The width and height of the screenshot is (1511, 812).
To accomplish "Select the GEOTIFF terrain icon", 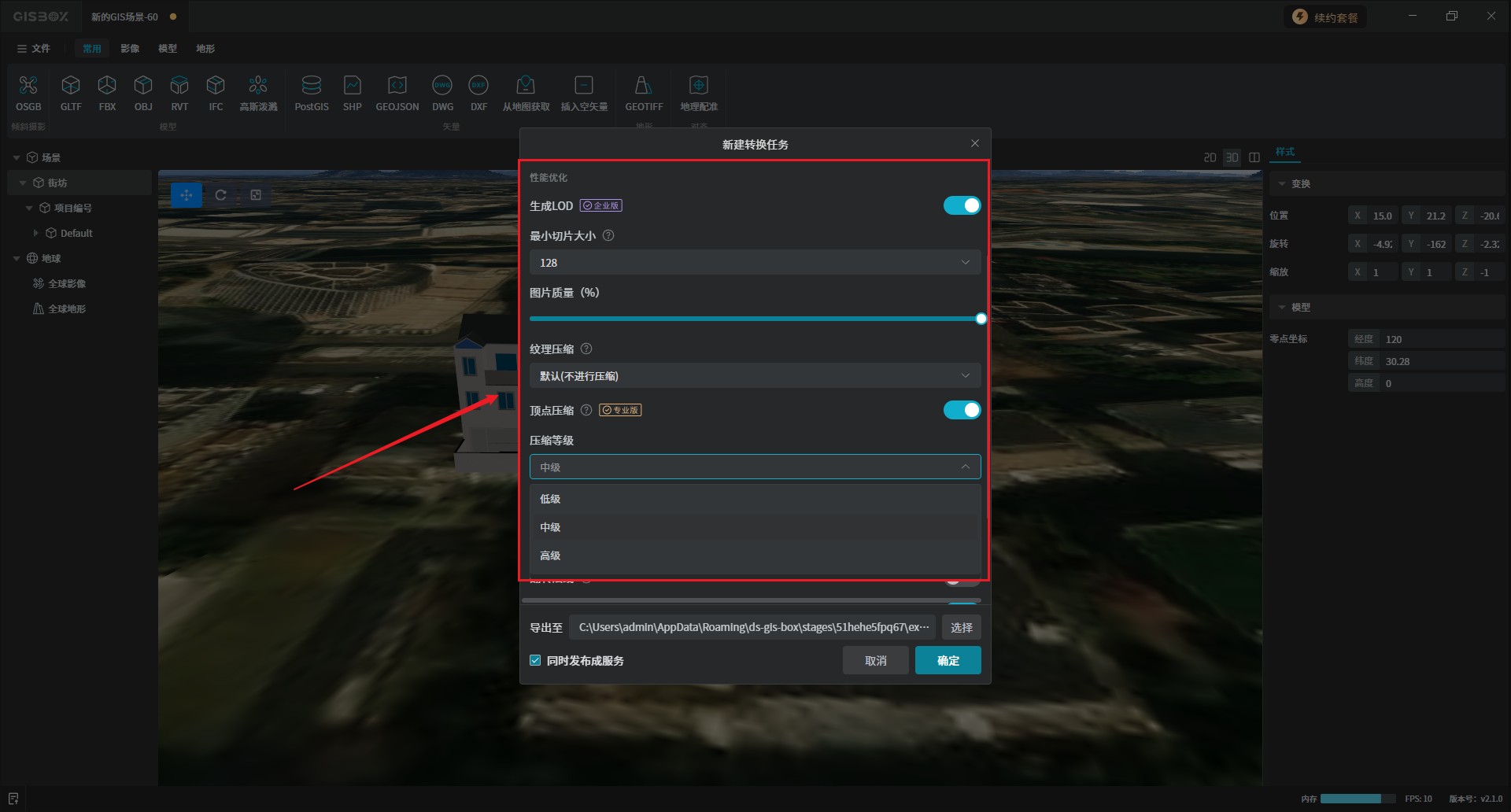I will tap(643, 86).
